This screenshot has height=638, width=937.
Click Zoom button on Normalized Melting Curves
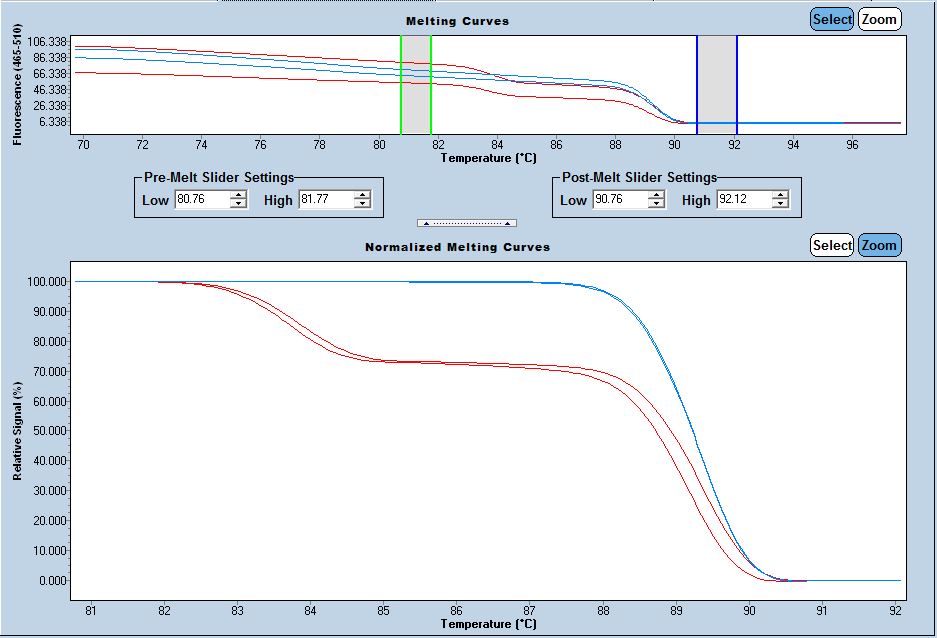879,245
